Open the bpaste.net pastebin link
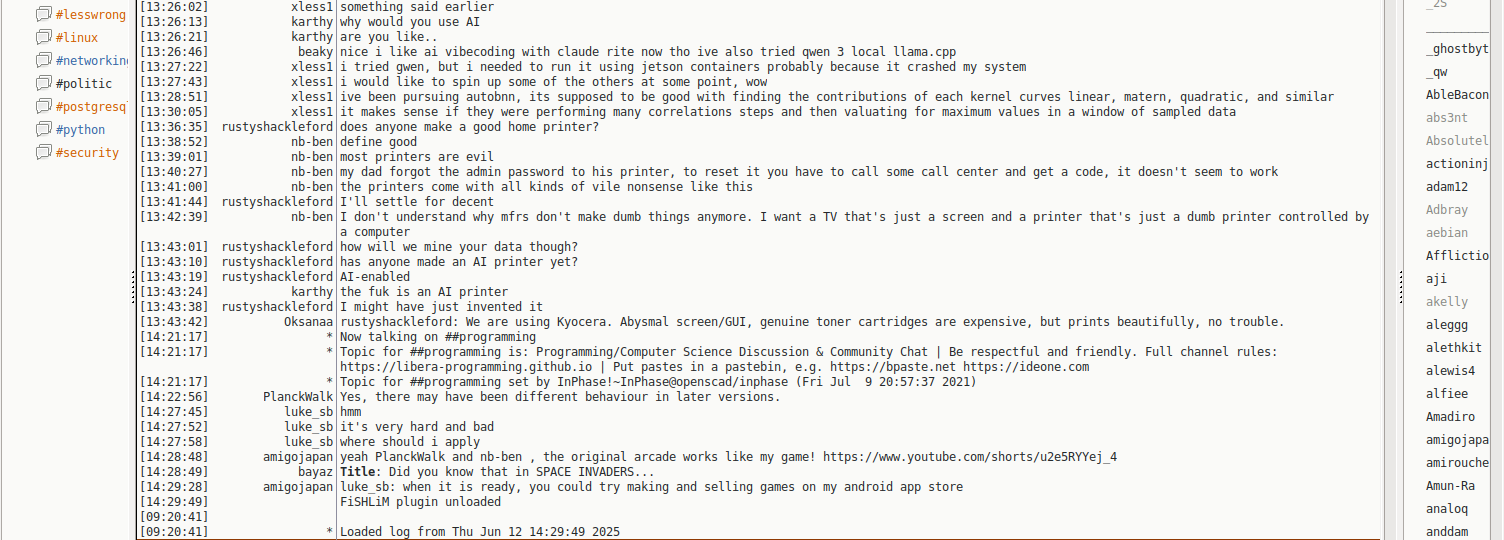The image size is (1504, 540). (x=892, y=367)
